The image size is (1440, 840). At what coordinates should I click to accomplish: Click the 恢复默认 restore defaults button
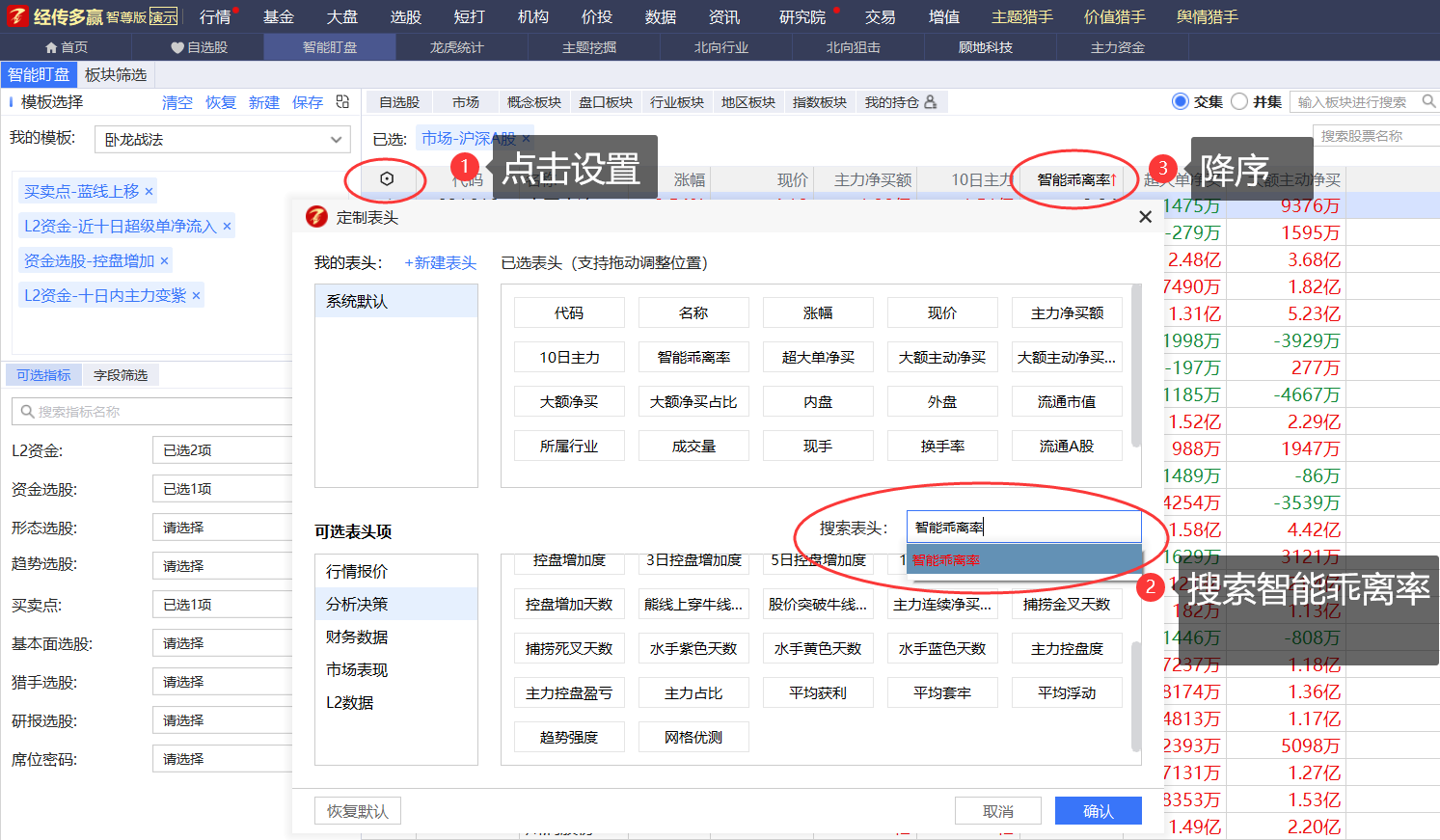(357, 810)
